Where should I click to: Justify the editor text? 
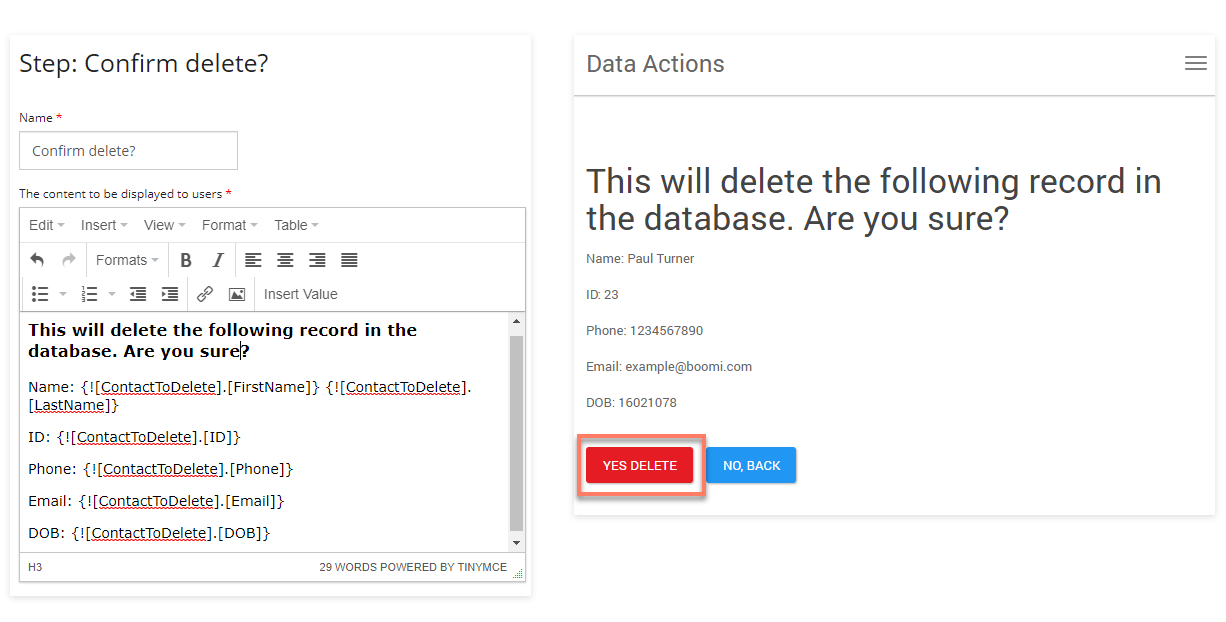pos(349,260)
